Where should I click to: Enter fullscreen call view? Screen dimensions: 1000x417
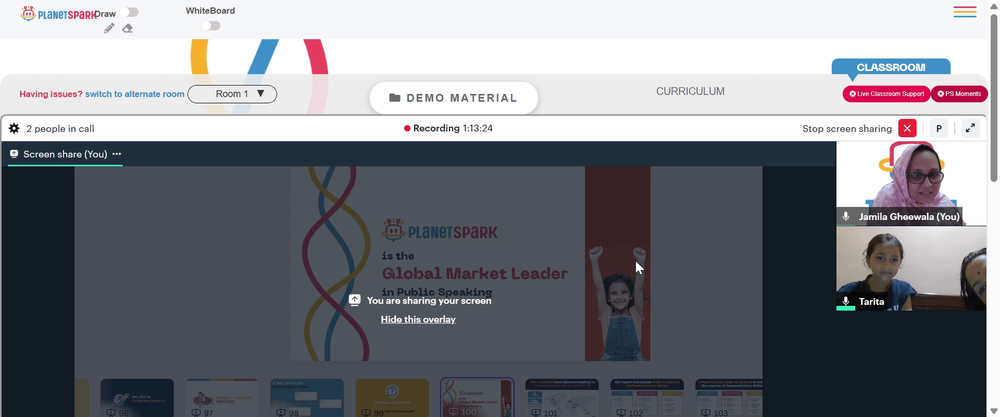(x=970, y=128)
